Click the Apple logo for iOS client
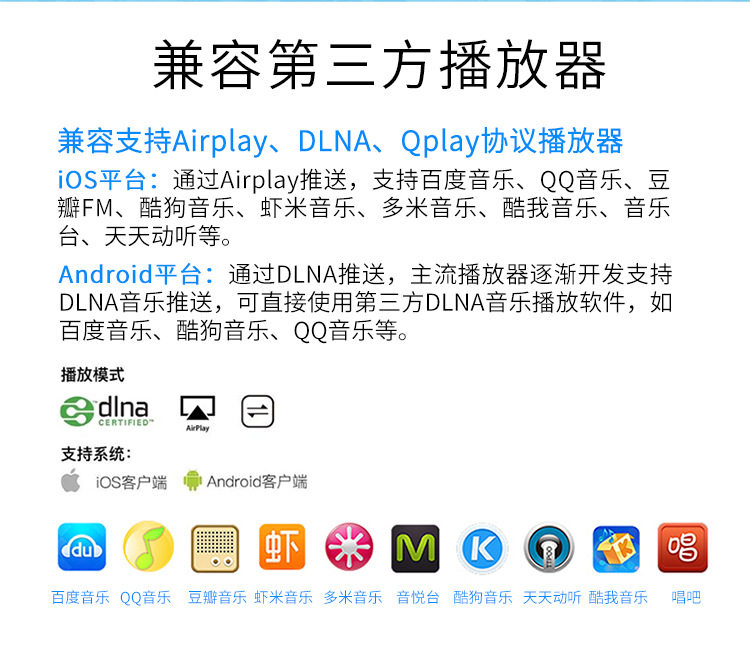 pos(71,480)
